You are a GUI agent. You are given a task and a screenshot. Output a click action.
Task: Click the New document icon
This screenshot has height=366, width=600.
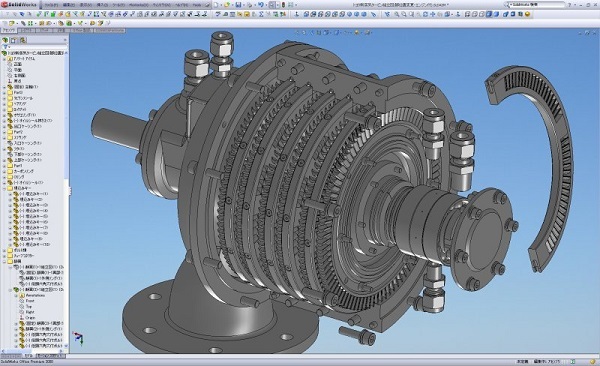point(217,5)
